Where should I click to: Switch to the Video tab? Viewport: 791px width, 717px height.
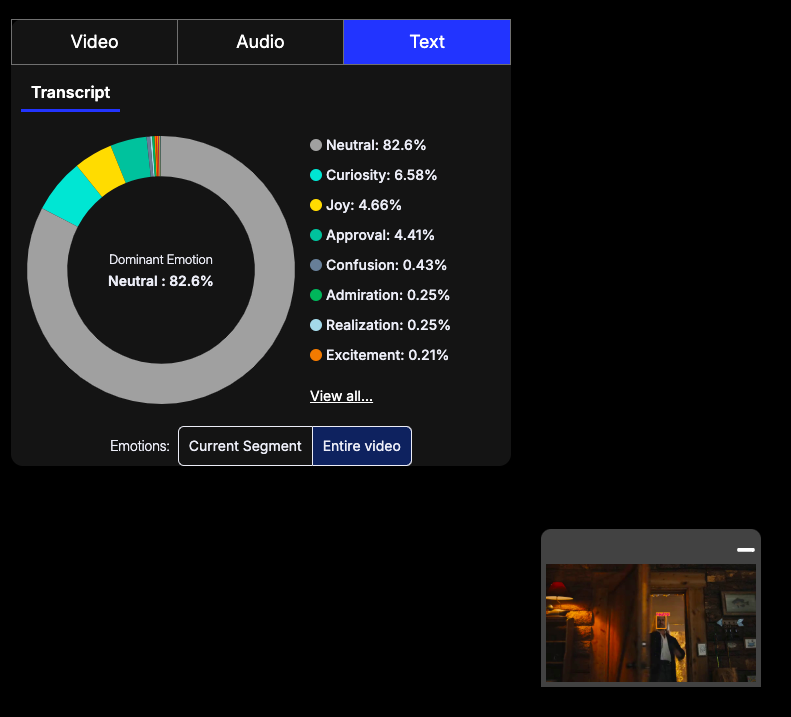pos(94,42)
